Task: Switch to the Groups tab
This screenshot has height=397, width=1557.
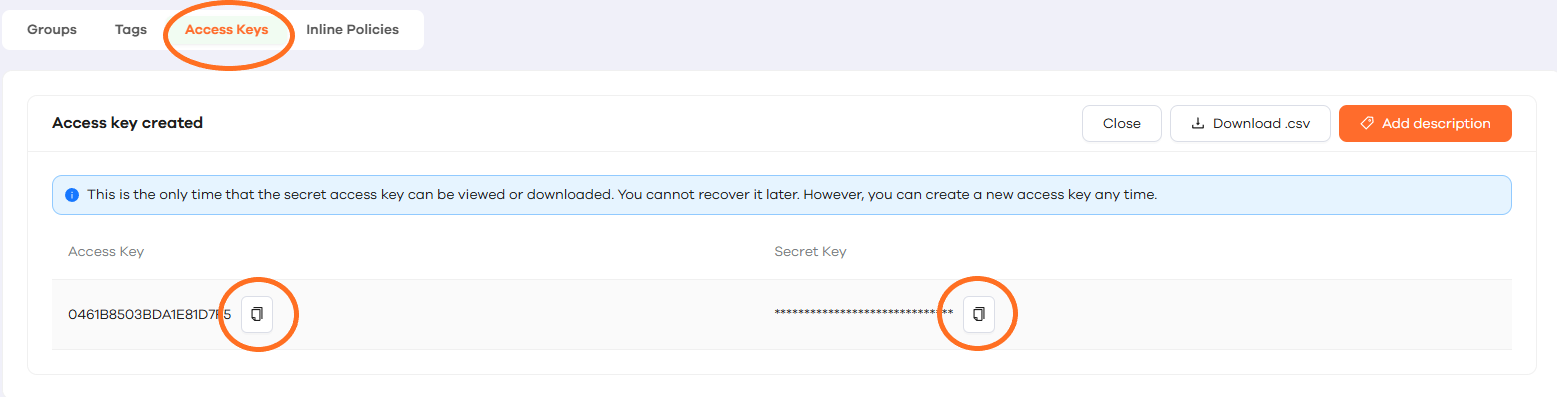Action: click(x=52, y=30)
